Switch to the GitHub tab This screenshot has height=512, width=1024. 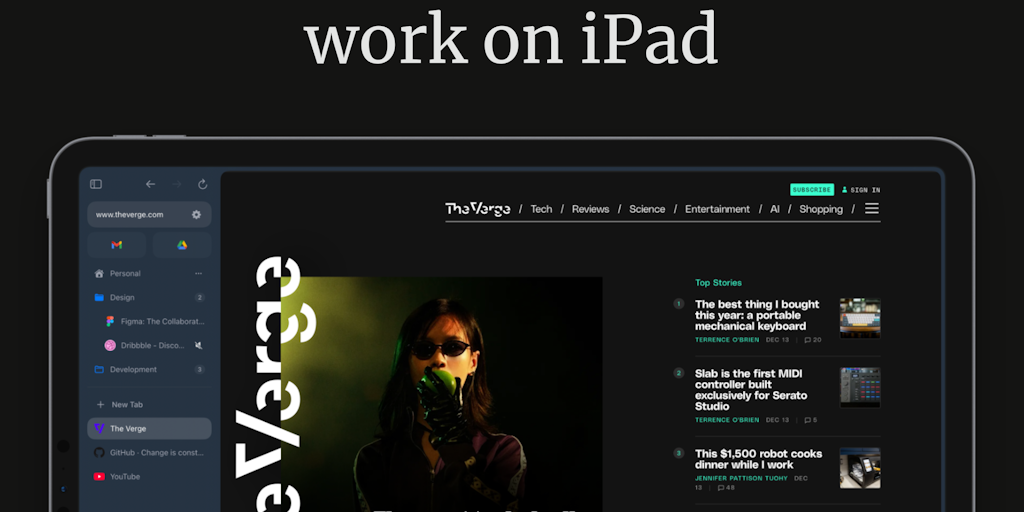click(149, 453)
